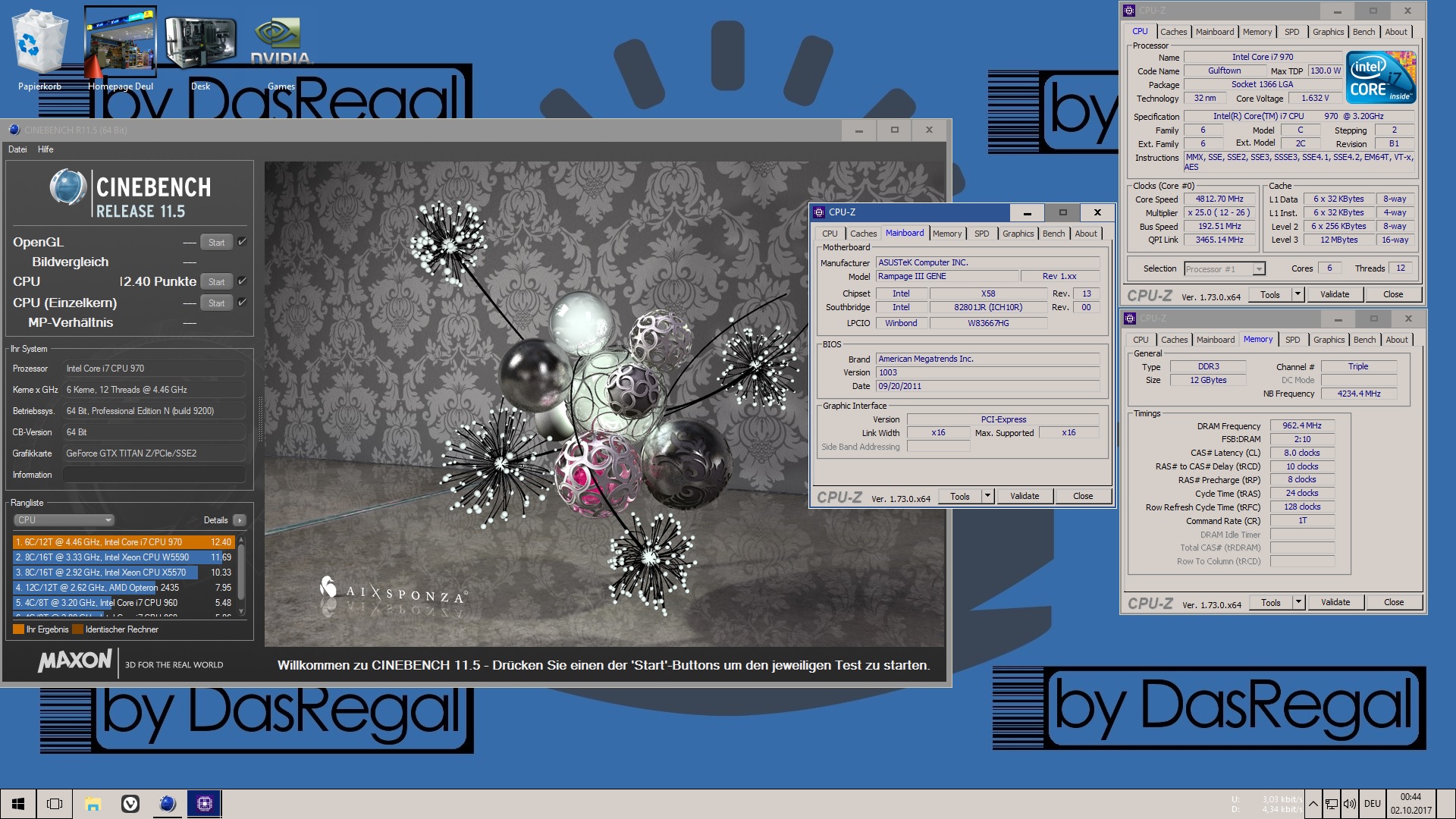
Task: Select ranking row Intel Core i7 CPU 970
Action: (x=124, y=542)
